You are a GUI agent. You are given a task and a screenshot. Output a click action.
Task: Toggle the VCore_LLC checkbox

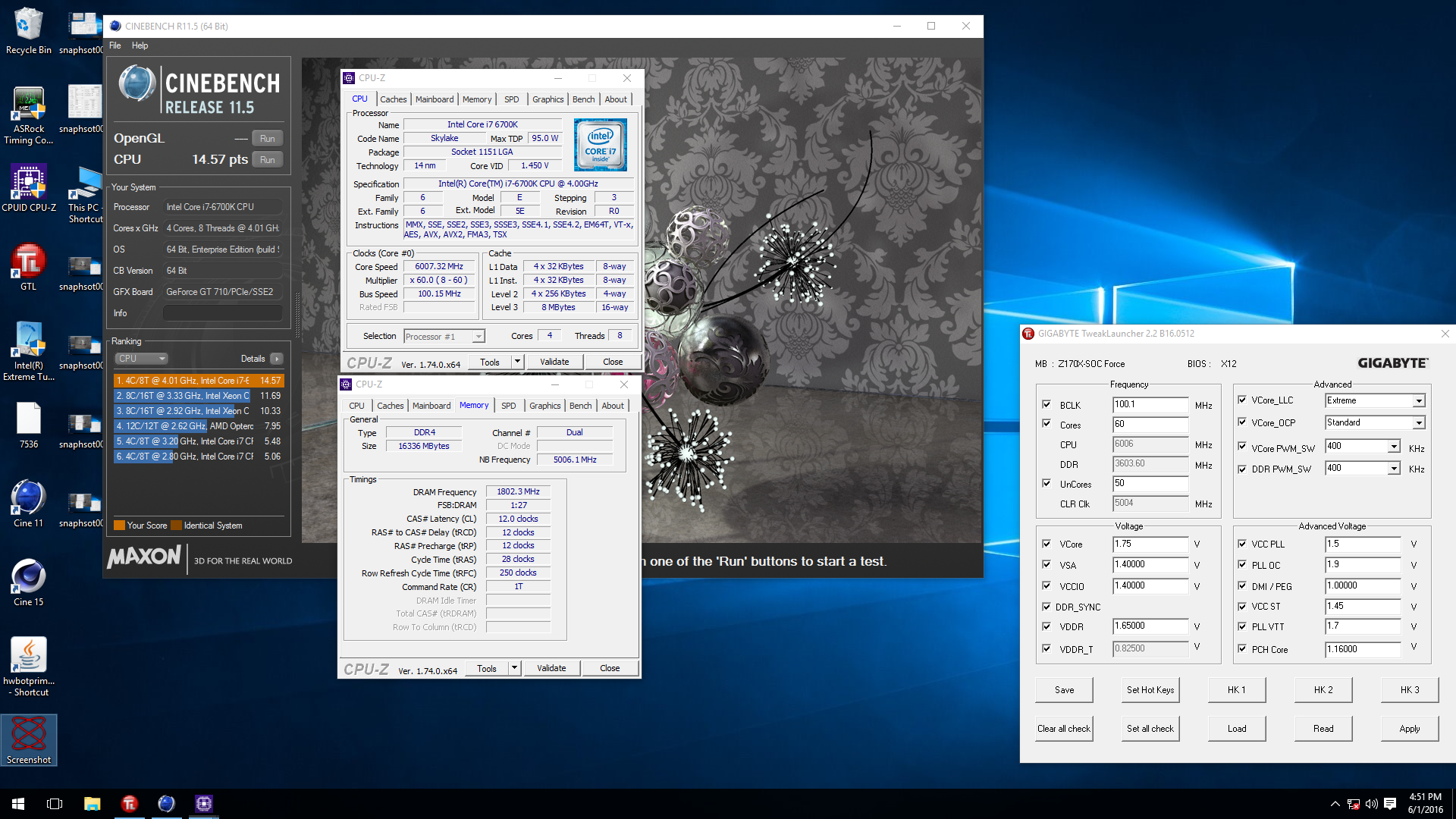coord(1242,400)
